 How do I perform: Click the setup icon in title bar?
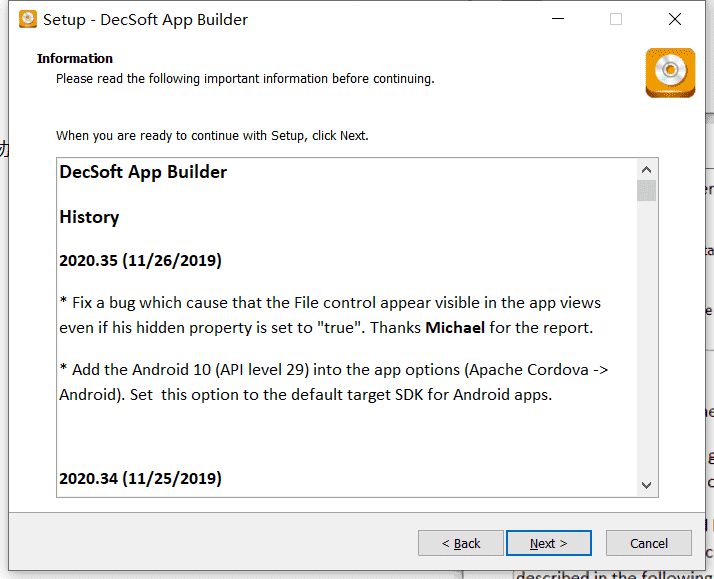click(x=28, y=20)
